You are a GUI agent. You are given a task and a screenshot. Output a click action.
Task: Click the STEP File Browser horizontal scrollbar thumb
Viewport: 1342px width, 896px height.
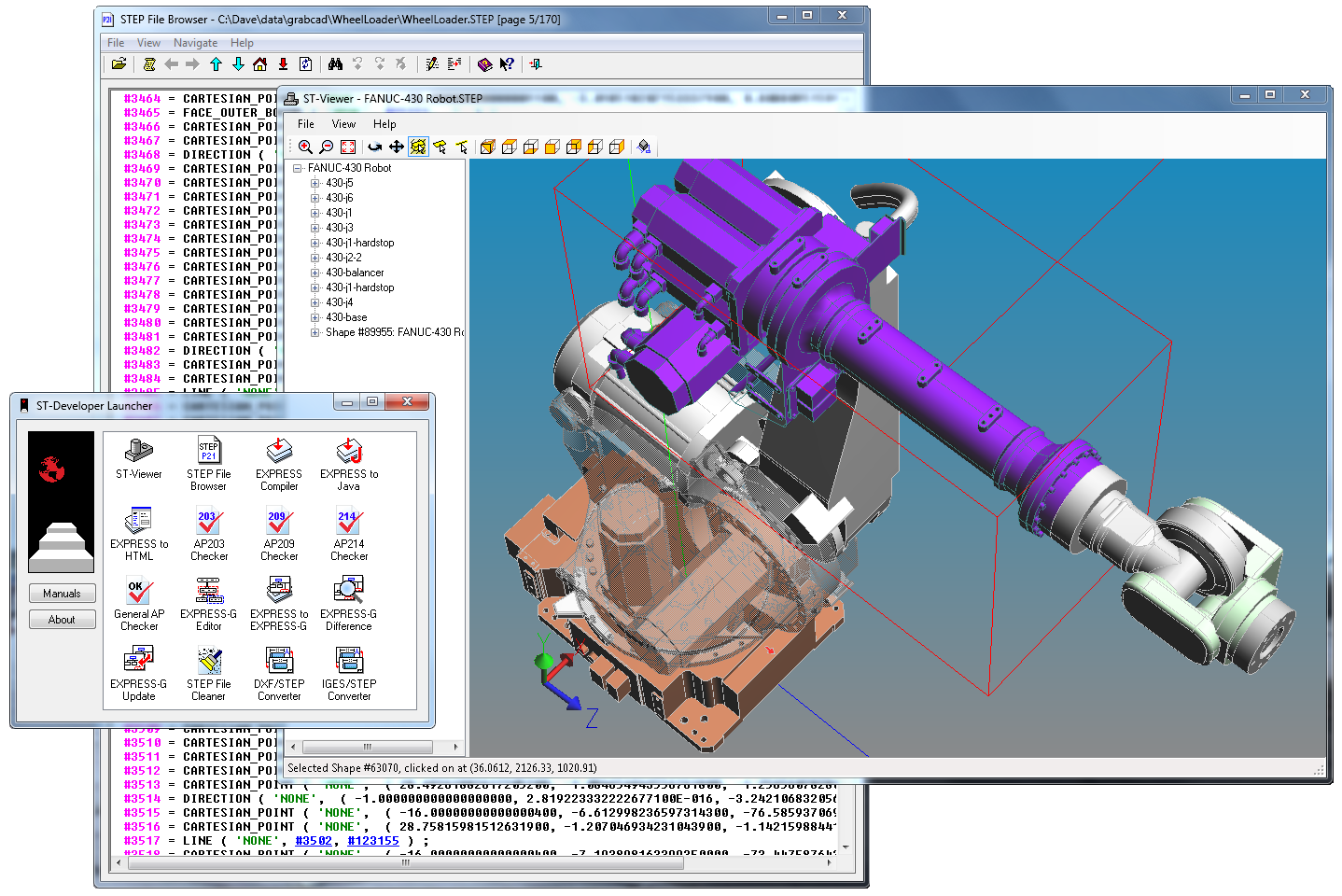[406, 863]
